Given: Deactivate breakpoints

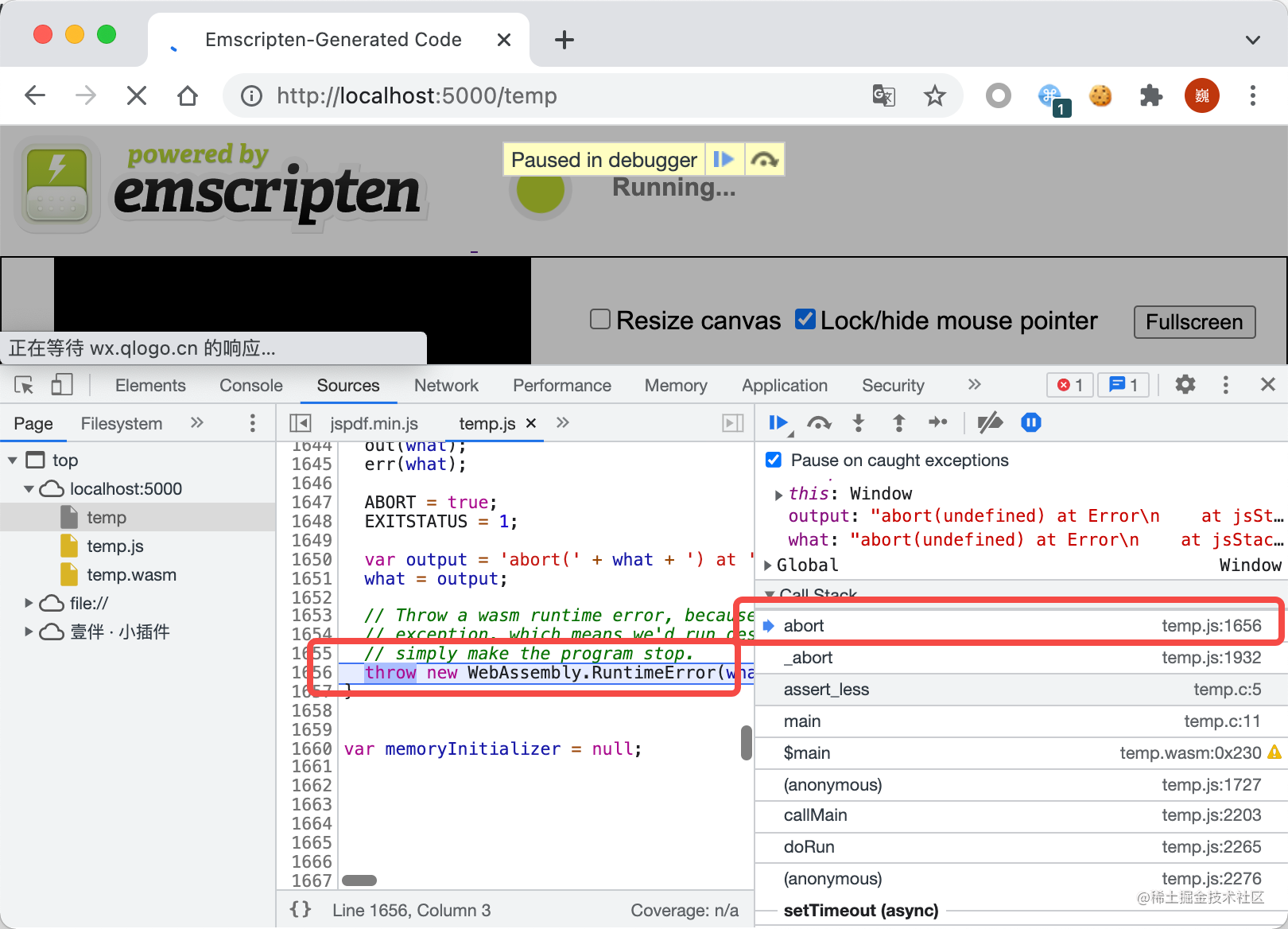Looking at the screenshot, I should coord(990,423).
